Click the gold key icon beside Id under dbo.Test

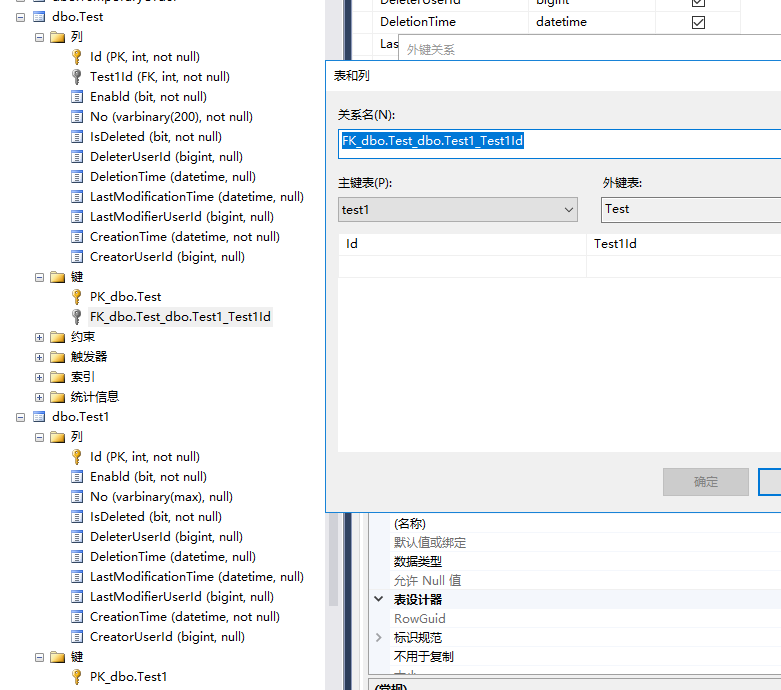click(x=77, y=57)
